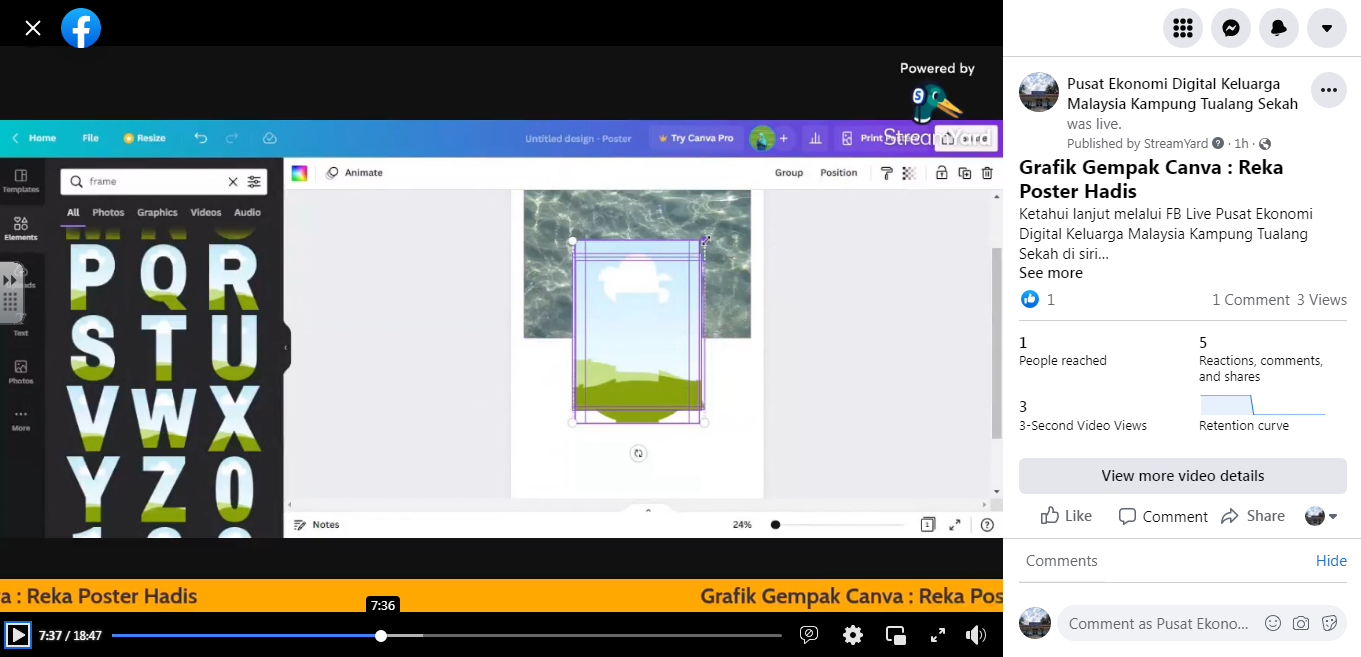The image size is (1361, 657).
Task: Switch to the Videos tab
Action: [206, 212]
